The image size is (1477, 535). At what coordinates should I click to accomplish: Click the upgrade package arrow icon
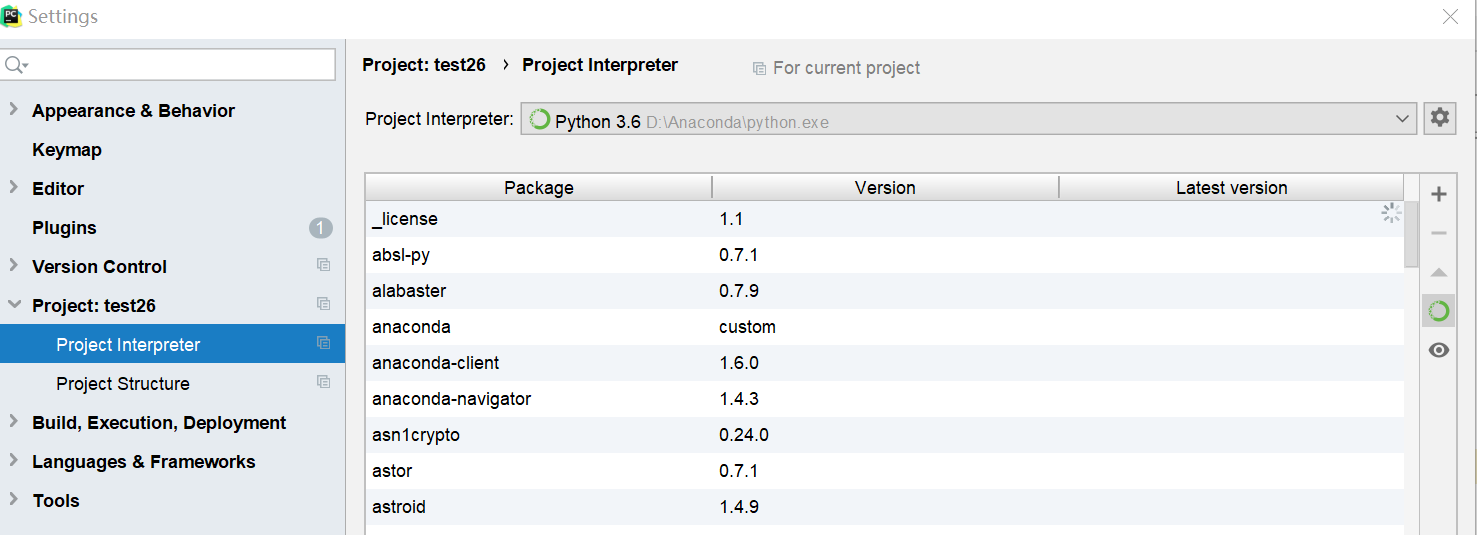[1439, 272]
